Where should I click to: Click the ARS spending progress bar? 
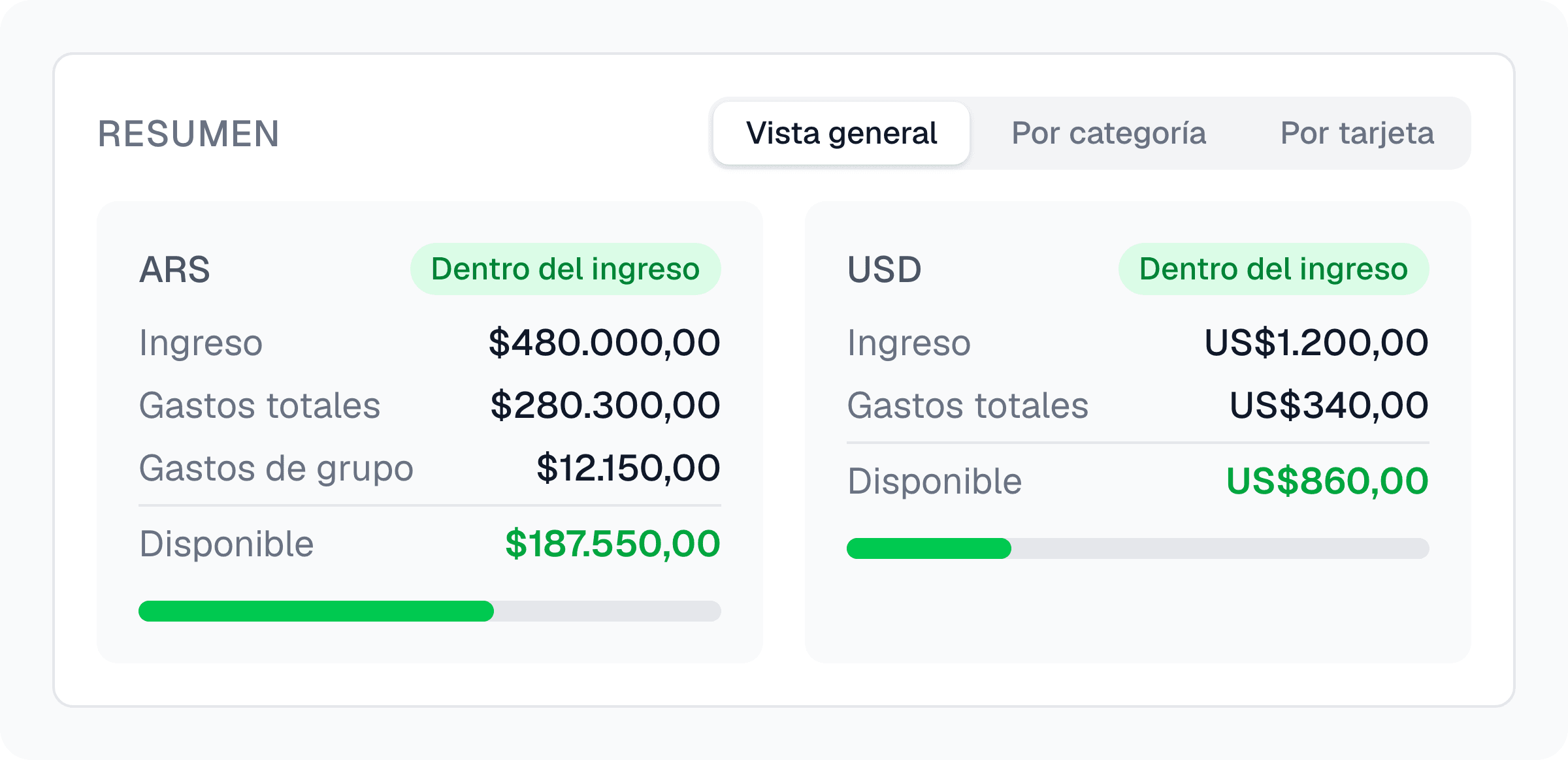[430, 611]
